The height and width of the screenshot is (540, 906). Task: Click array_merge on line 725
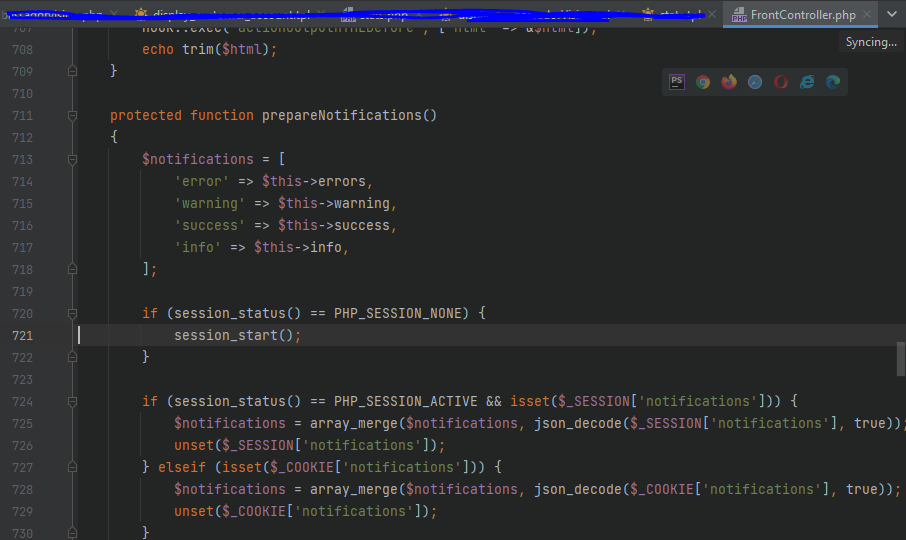354,423
